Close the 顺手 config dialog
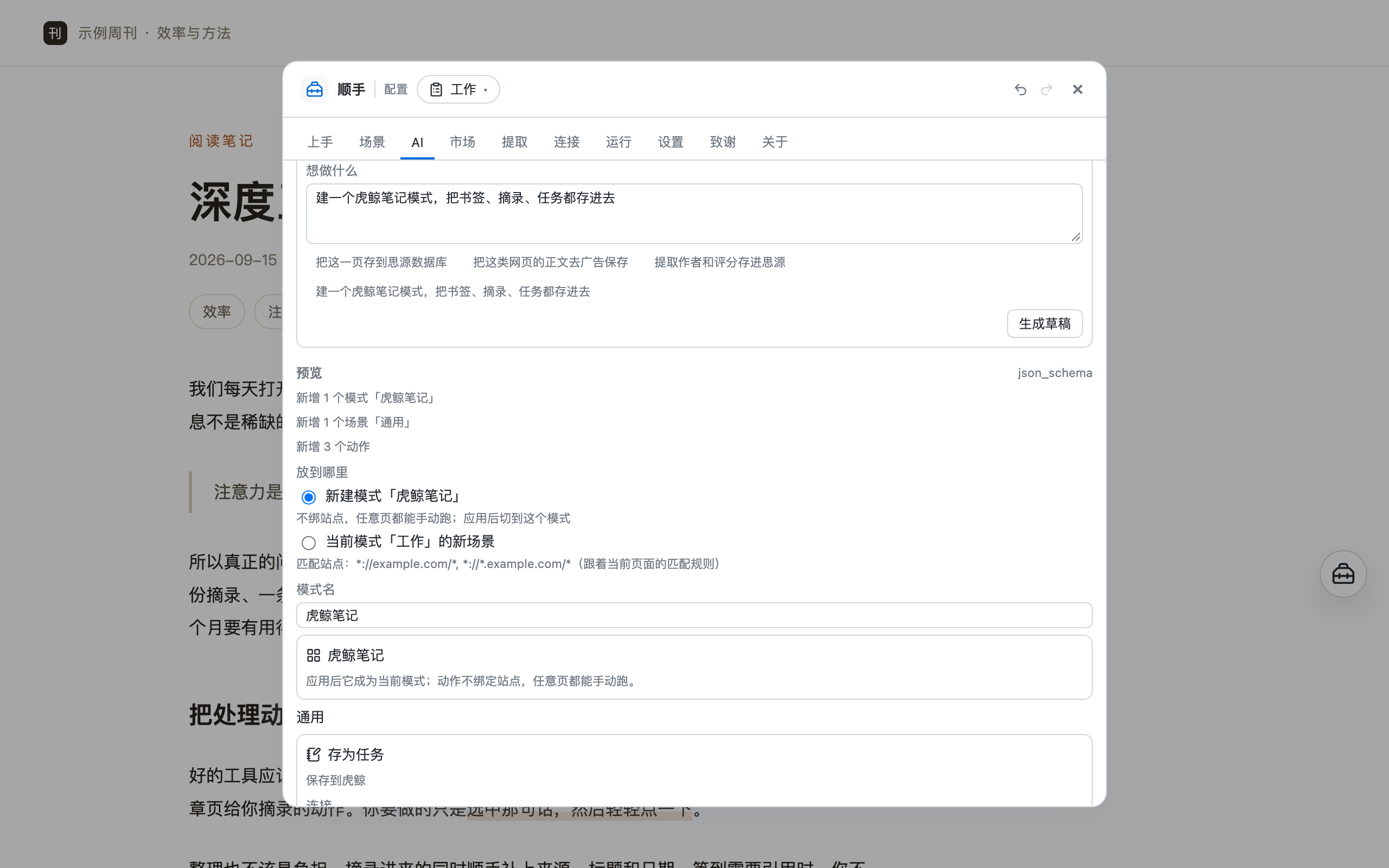Screen dimensions: 1389x868 (x=1078, y=90)
